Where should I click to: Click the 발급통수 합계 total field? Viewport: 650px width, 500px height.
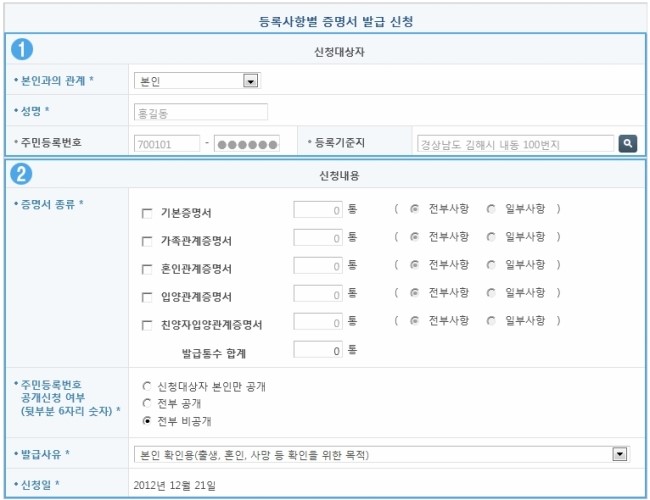coord(318,350)
